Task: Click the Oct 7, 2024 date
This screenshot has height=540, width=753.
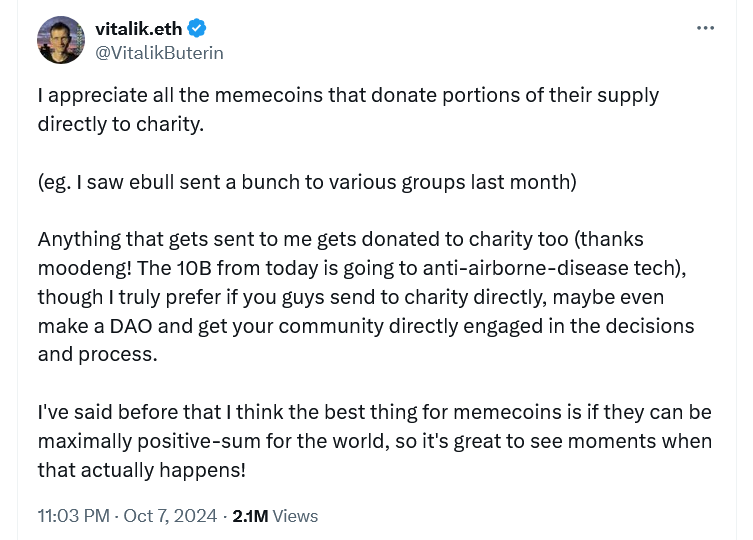Action: point(170,516)
